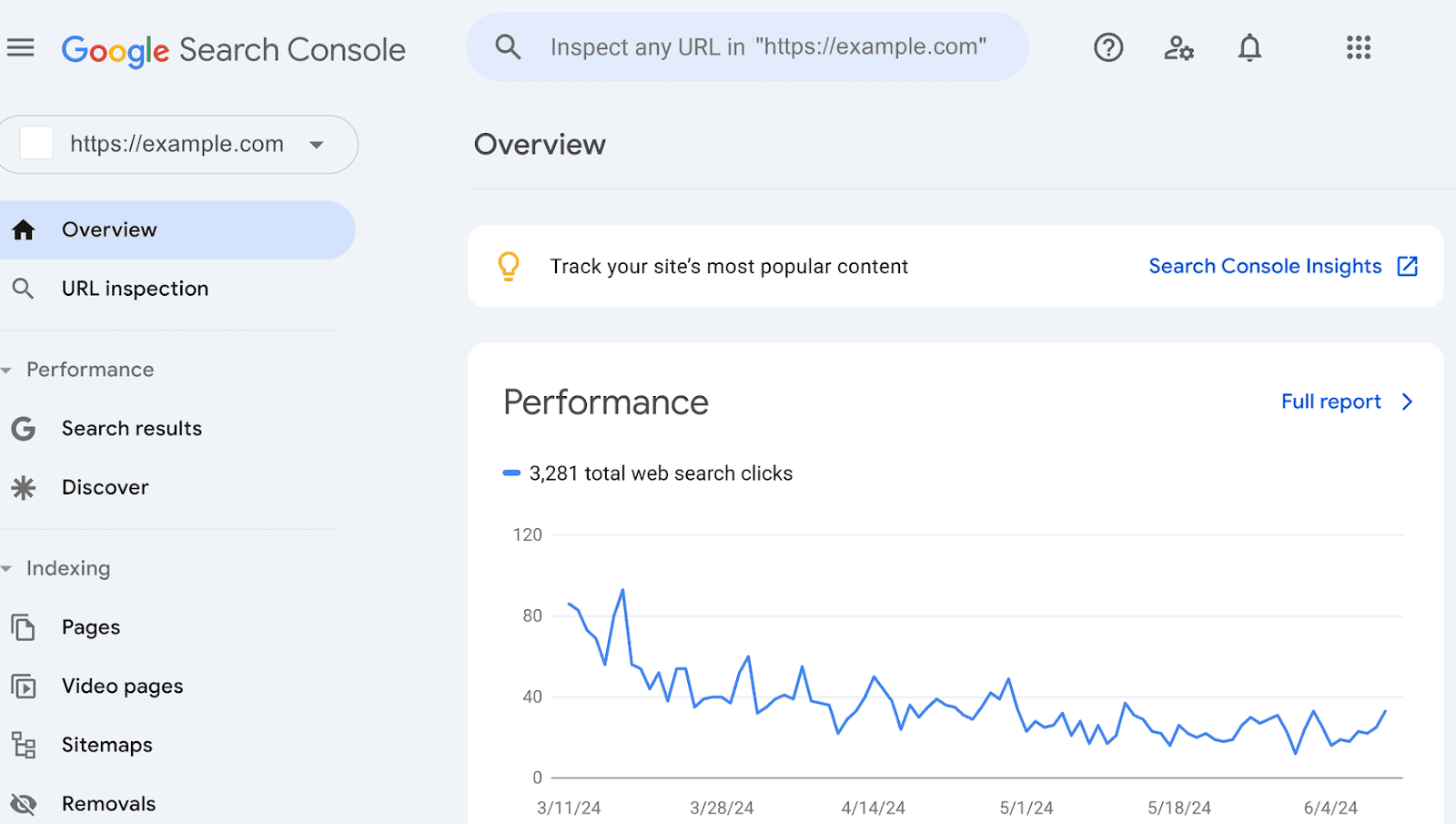Click the Overview page heading
1456x824 pixels.
tap(540, 145)
